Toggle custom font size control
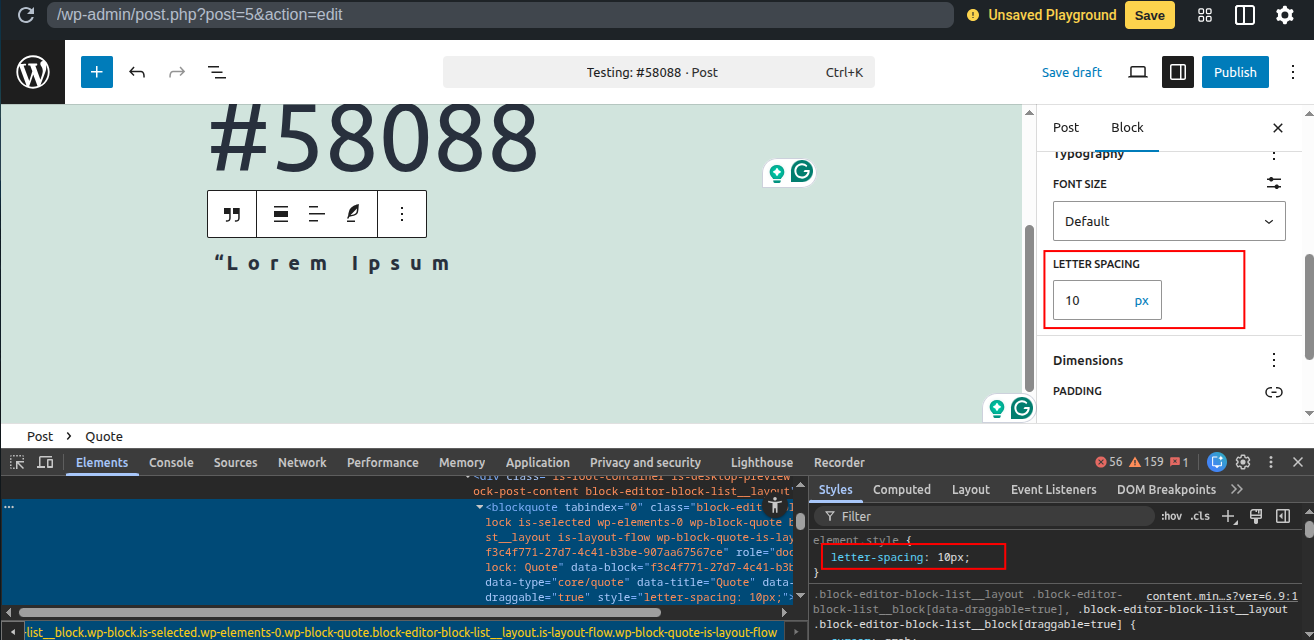This screenshot has height=640, width=1314. (1273, 184)
